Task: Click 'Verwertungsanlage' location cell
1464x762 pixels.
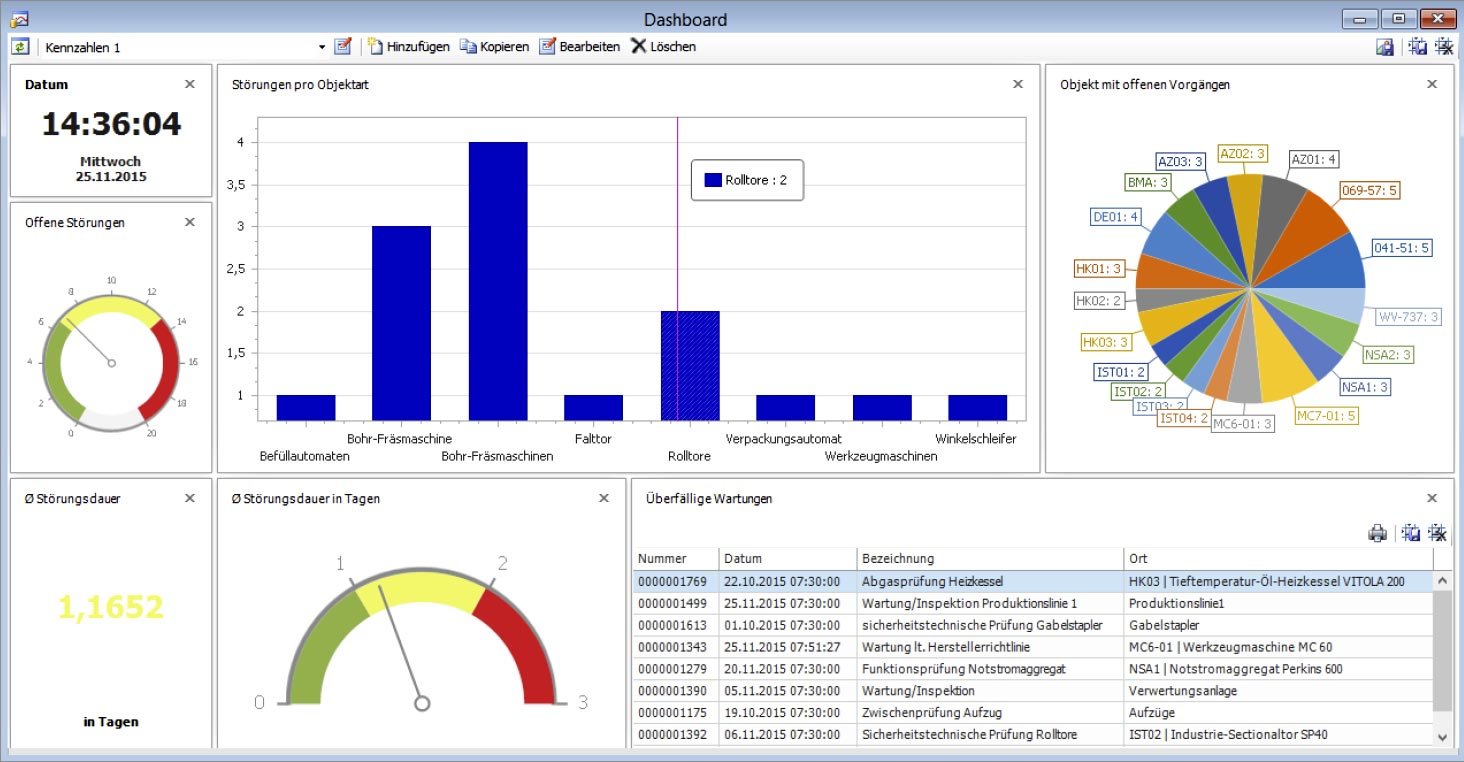Action: [1278, 691]
